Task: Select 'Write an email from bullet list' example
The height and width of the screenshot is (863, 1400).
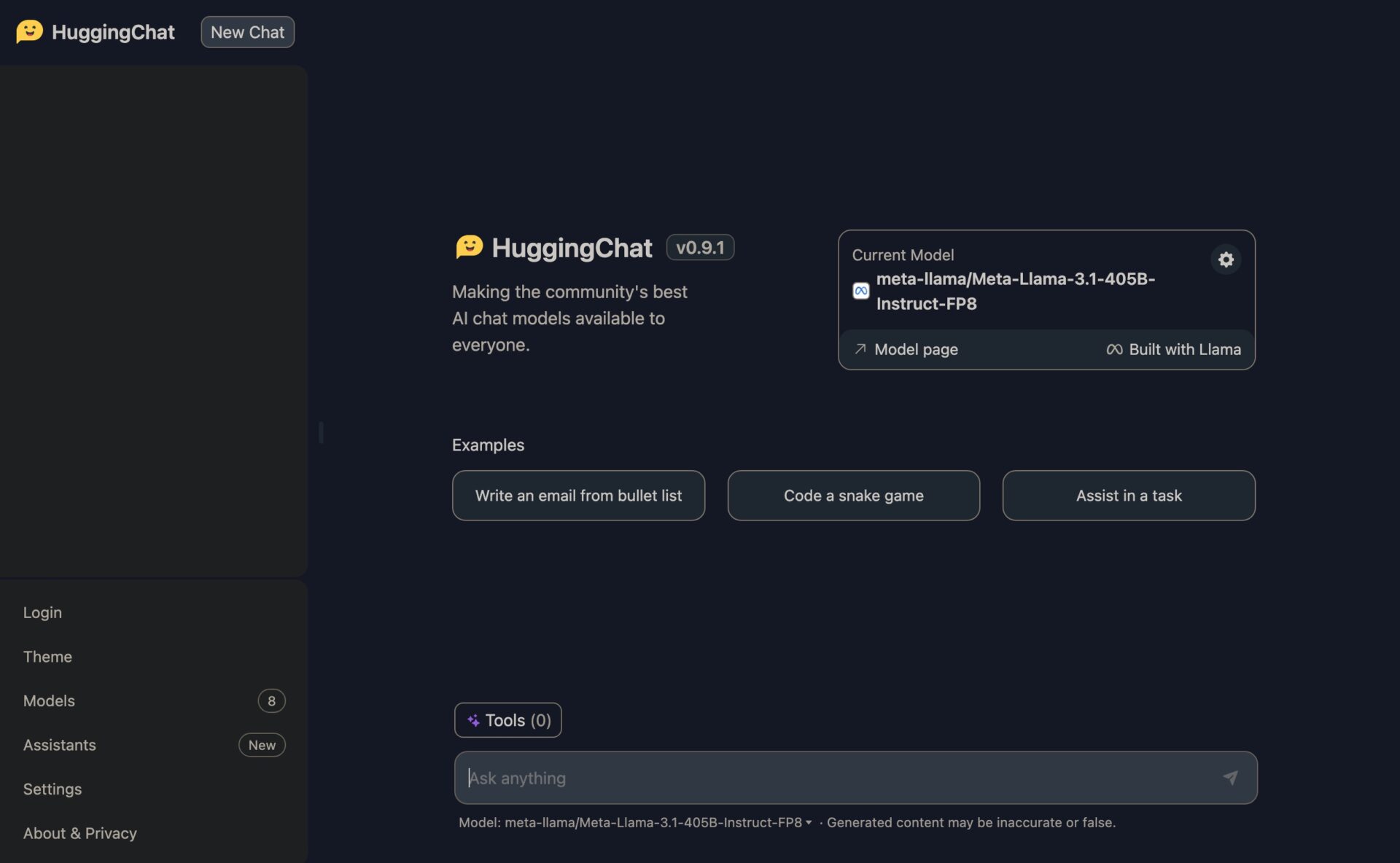Action: 578,496
